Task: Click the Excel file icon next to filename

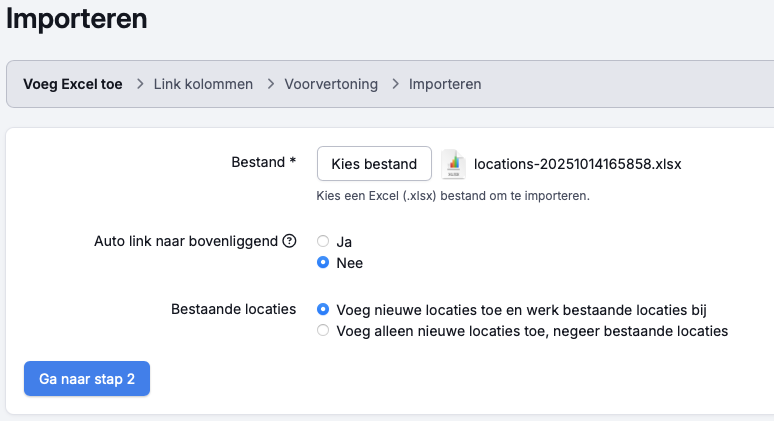Action: [x=454, y=164]
